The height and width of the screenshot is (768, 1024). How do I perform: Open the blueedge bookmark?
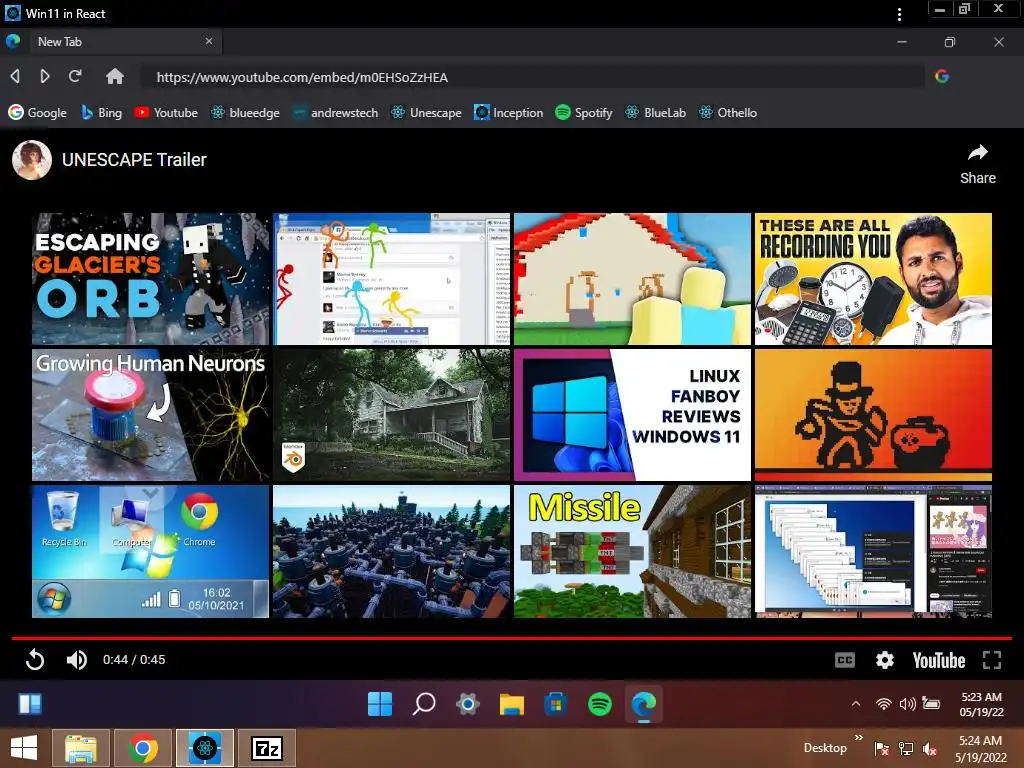(245, 112)
